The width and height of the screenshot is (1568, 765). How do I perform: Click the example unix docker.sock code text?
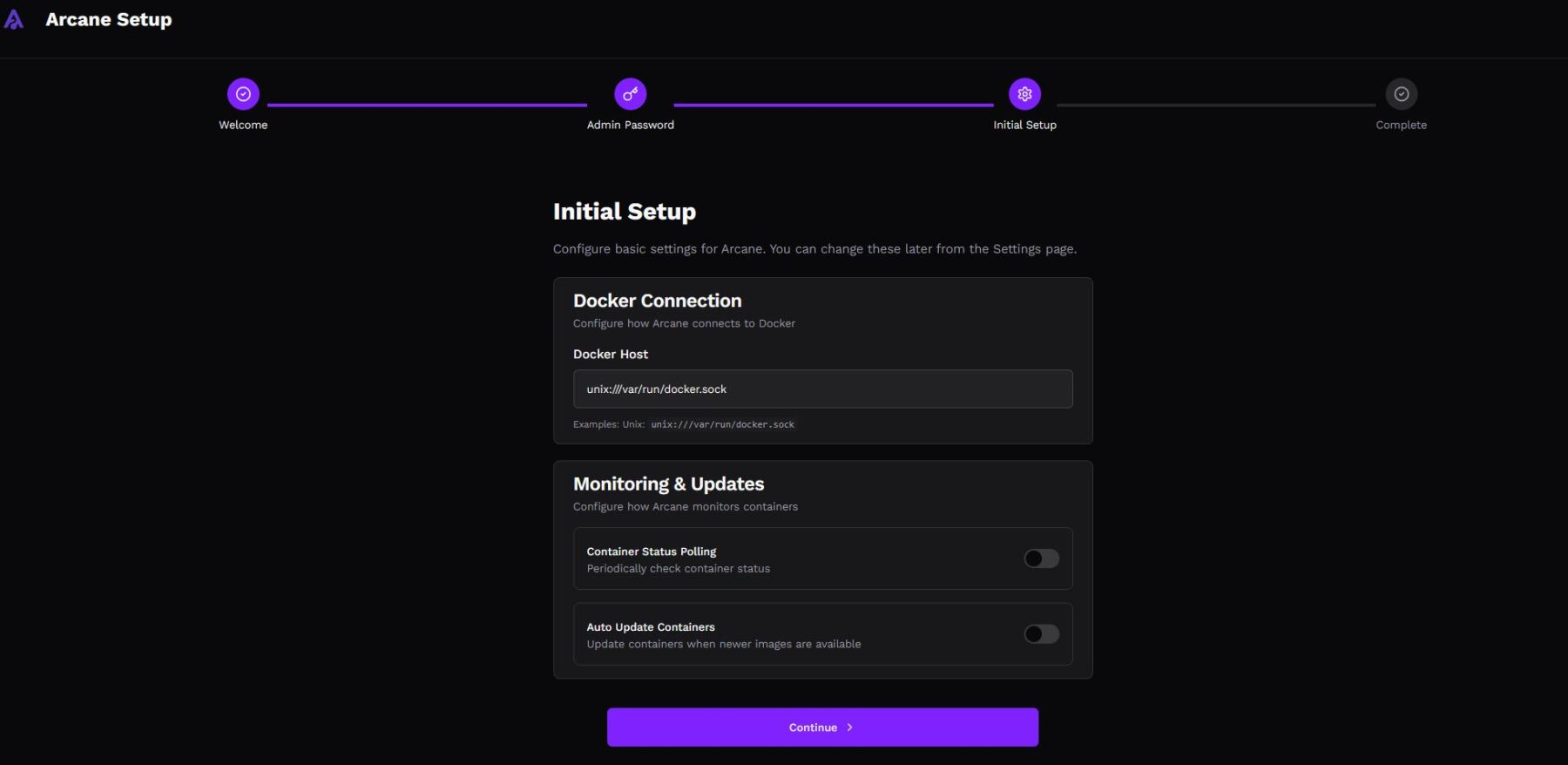(x=722, y=425)
